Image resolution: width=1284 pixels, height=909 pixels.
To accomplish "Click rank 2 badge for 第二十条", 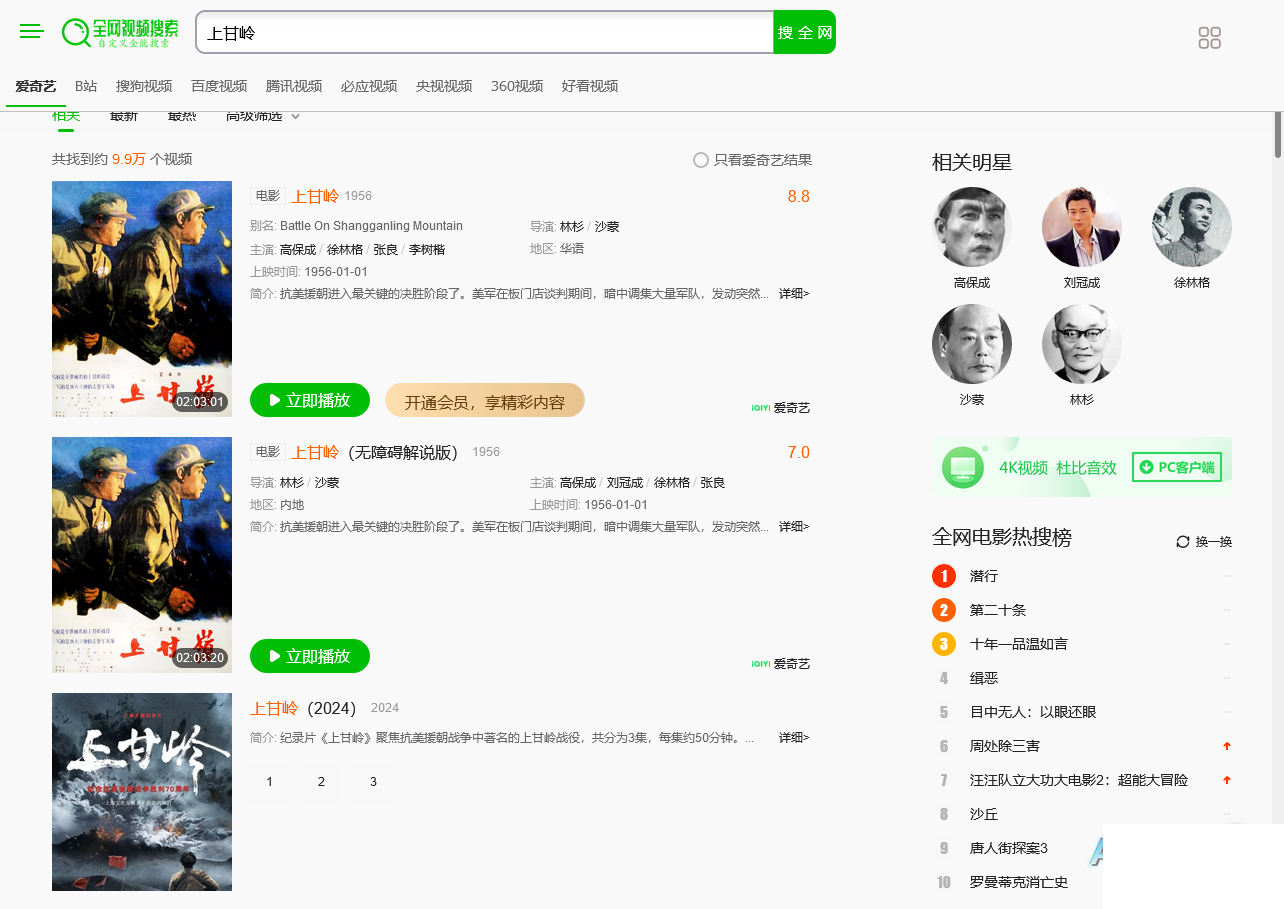I will (x=944, y=610).
